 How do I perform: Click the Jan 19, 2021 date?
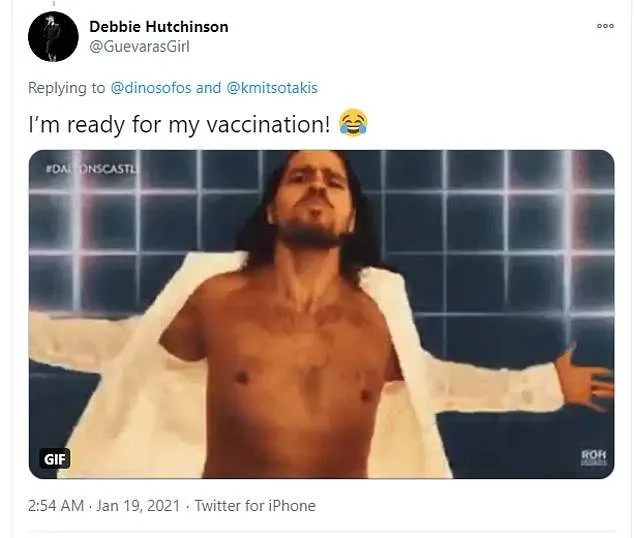click(x=138, y=506)
